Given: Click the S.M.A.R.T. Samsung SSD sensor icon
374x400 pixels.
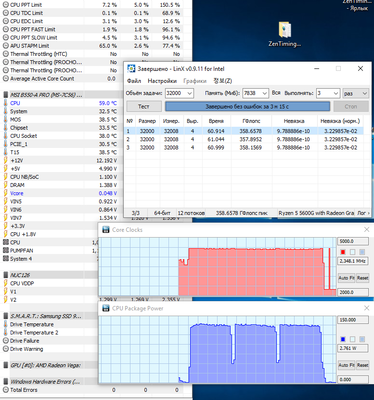Looking at the screenshot, I should pyautogui.click(x=5, y=316).
